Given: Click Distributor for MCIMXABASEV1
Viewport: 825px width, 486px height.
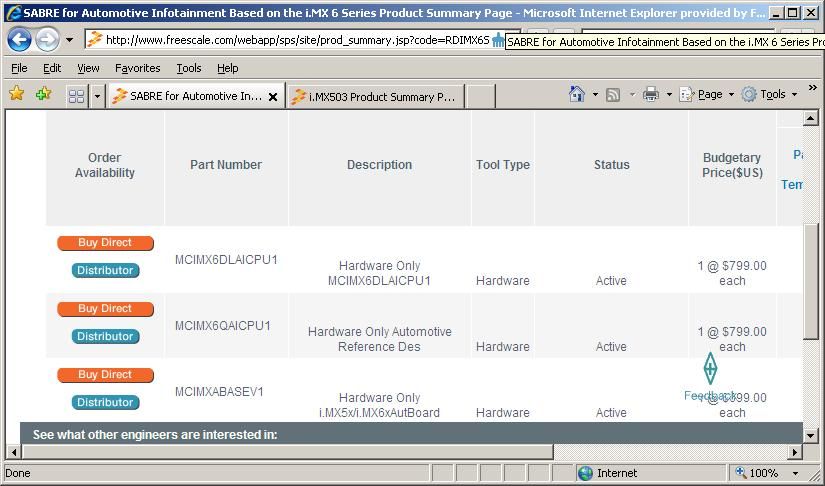Looking at the screenshot, I should 105,402.
